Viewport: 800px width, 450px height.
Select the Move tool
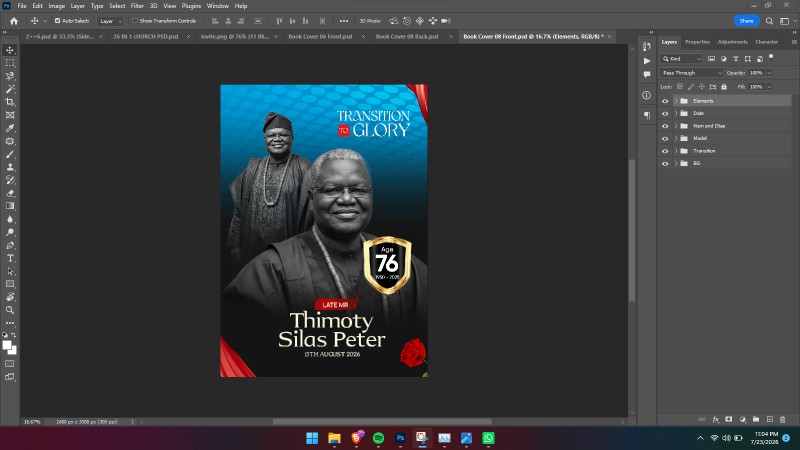(10, 50)
